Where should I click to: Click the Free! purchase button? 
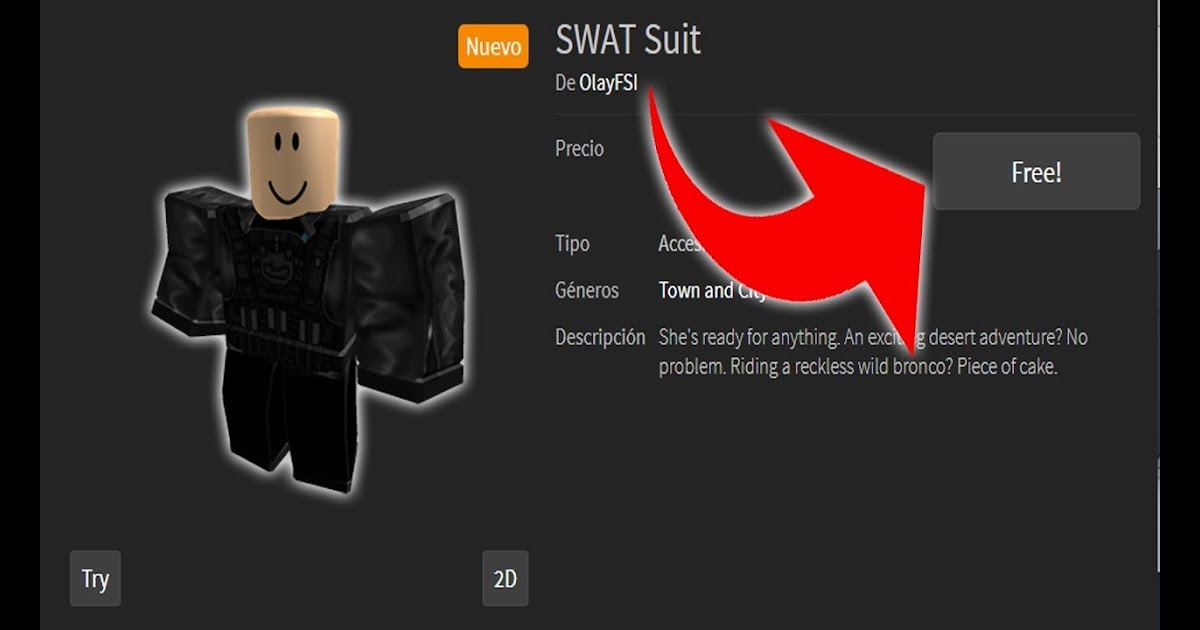[1036, 172]
